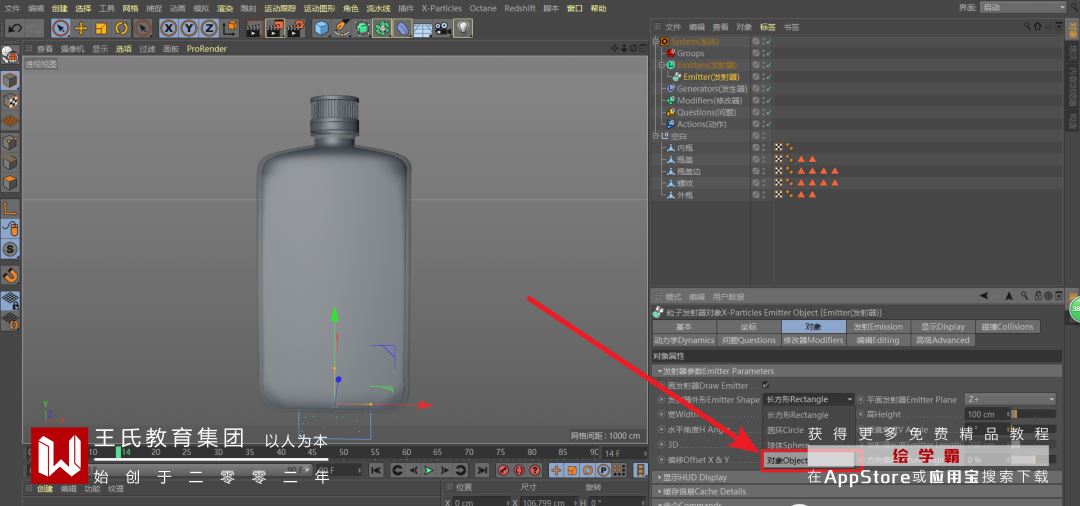Activate the Move tool cross icon
The image size is (1080, 506).
click(81, 28)
